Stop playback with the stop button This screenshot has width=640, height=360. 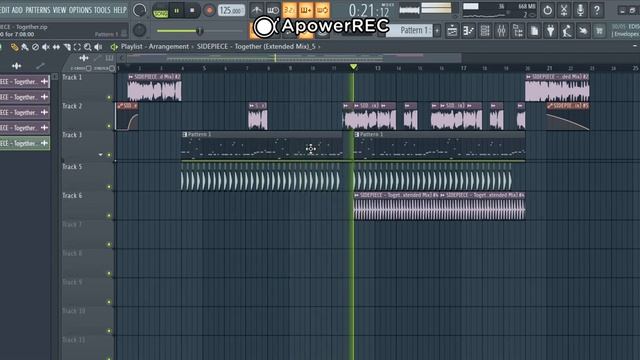pos(192,11)
